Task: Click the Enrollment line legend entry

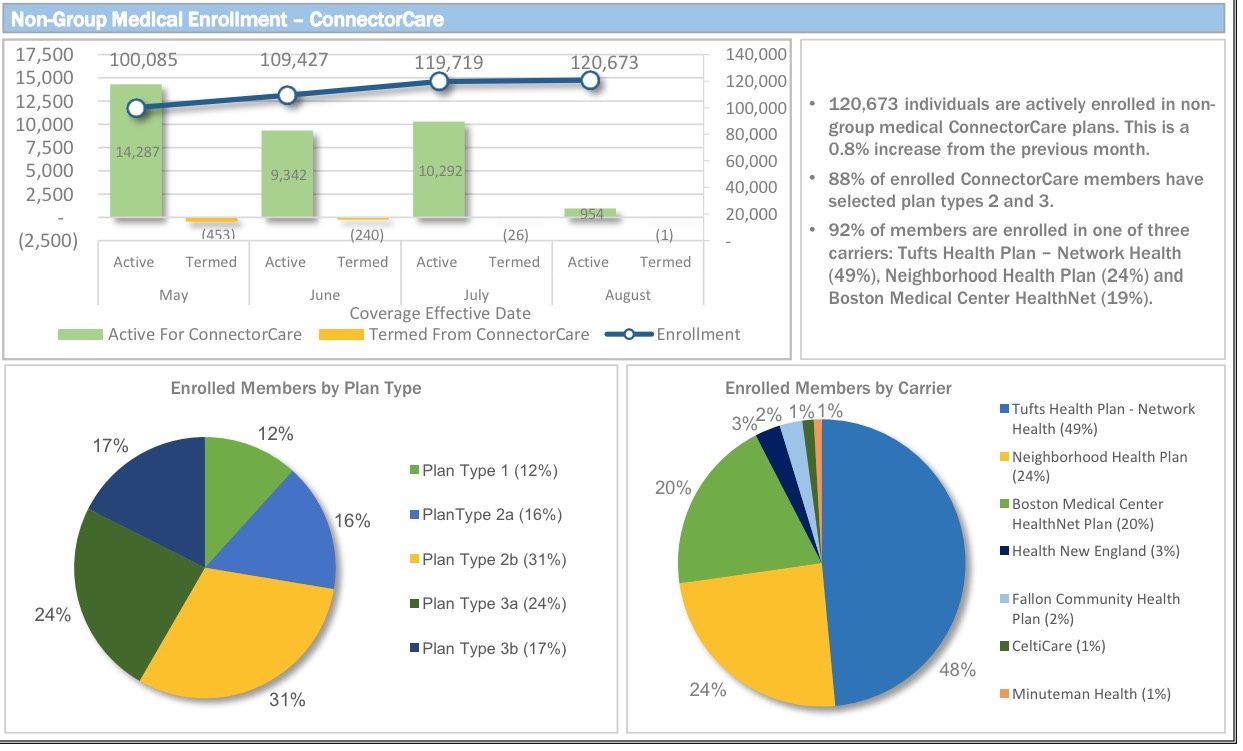Action: pos(628,335)
